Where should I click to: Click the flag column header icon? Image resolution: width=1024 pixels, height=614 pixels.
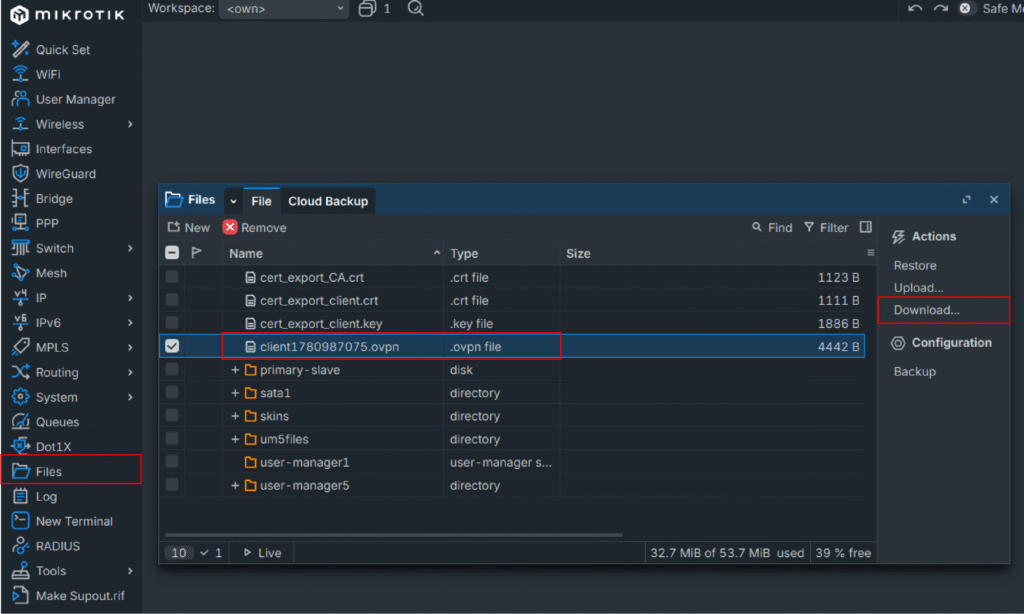[197, 253]
